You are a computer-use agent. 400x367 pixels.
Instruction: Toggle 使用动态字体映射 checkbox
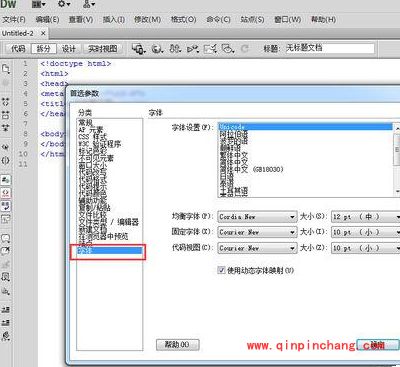coord(221,270)
